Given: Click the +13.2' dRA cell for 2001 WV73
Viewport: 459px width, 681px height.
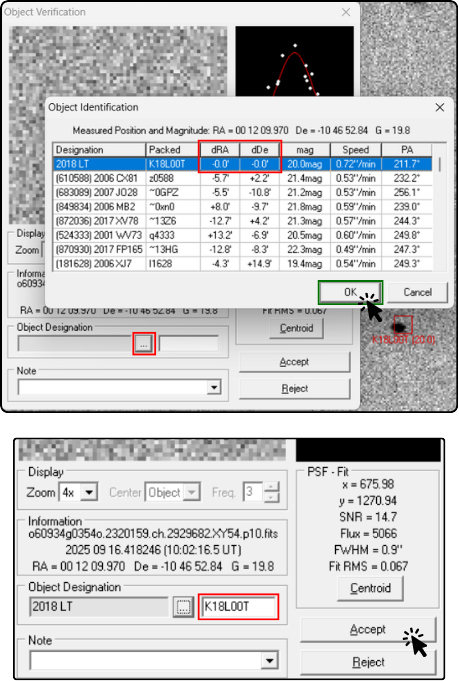Looking at the screenshot, I should [x=220, y=235].
